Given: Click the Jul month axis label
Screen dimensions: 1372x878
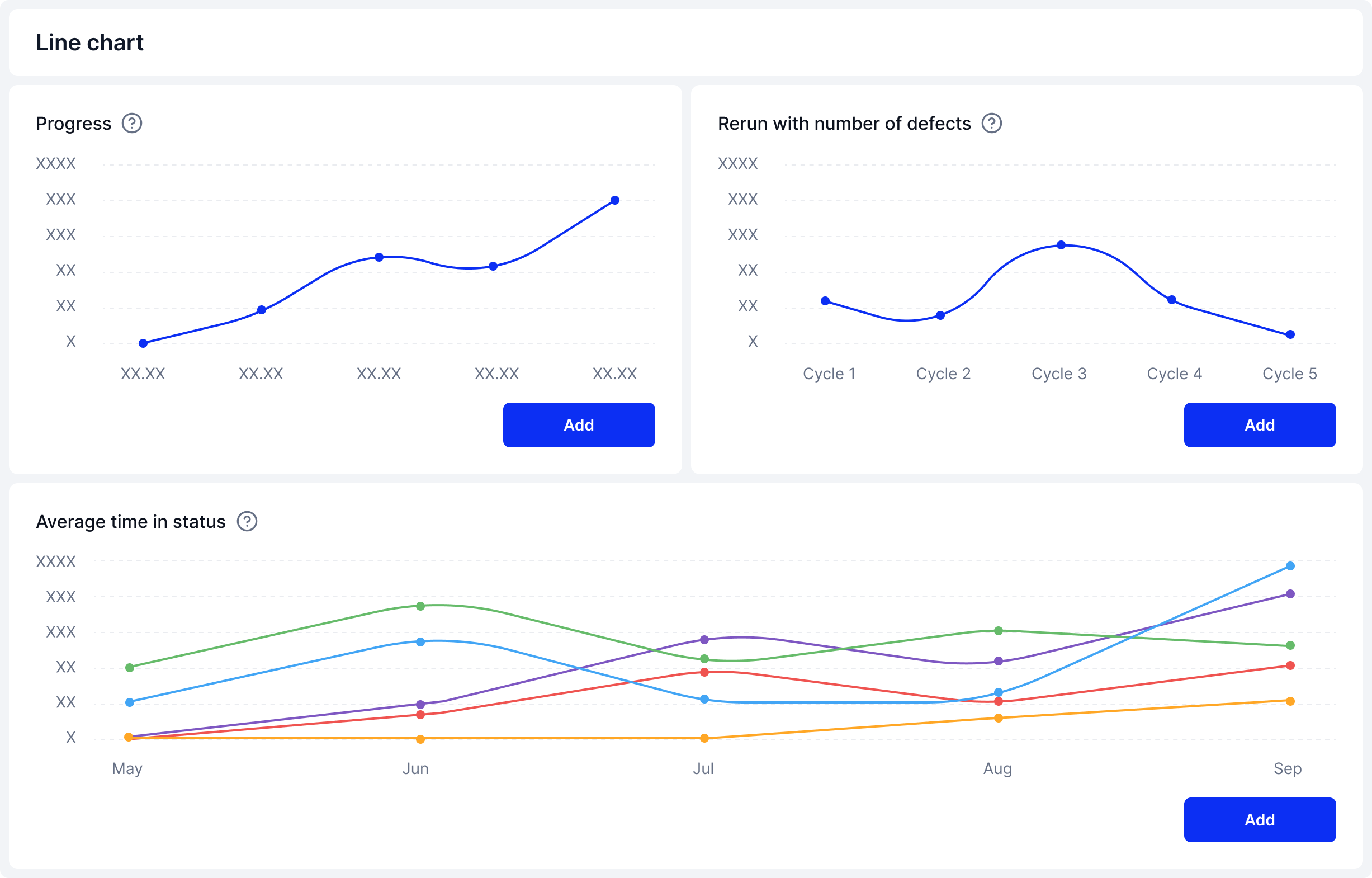Looking at the screenshot, I should [x=703, y=768].
